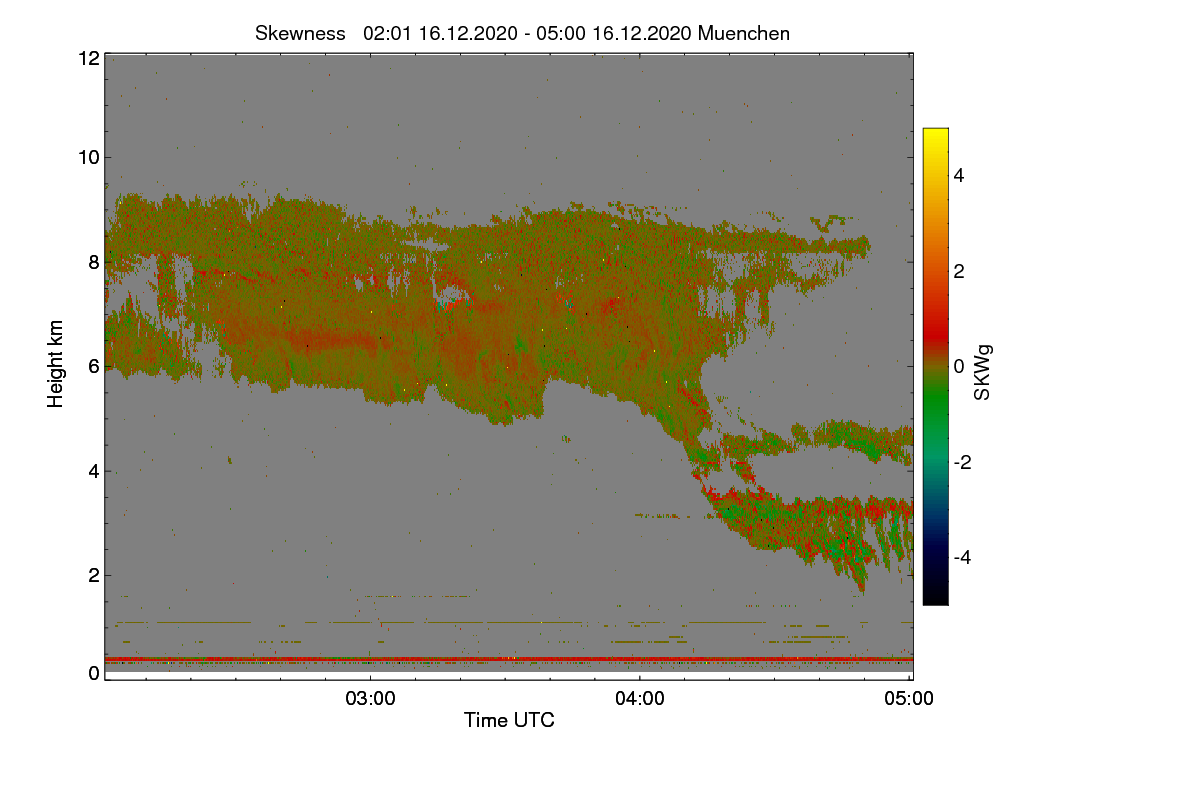Click the Time UTC axis title
The height and width of the screenshot is (800, 1200).
coord(509,720)
